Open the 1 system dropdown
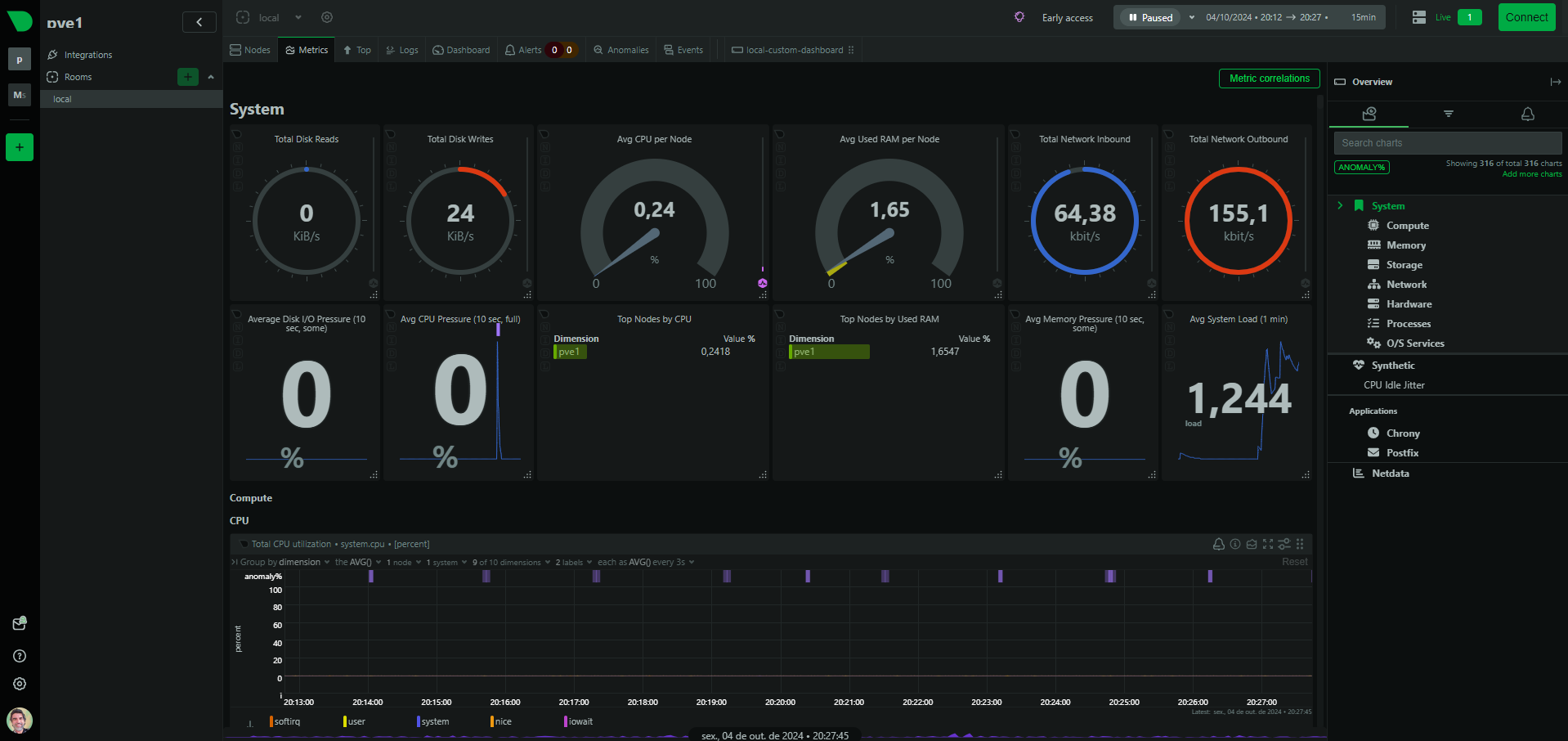This screenshot has width=1568, height=741. point(446,562)
